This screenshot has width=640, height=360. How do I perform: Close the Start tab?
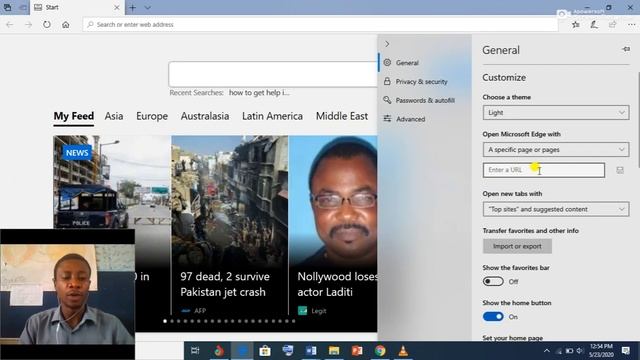117,7
